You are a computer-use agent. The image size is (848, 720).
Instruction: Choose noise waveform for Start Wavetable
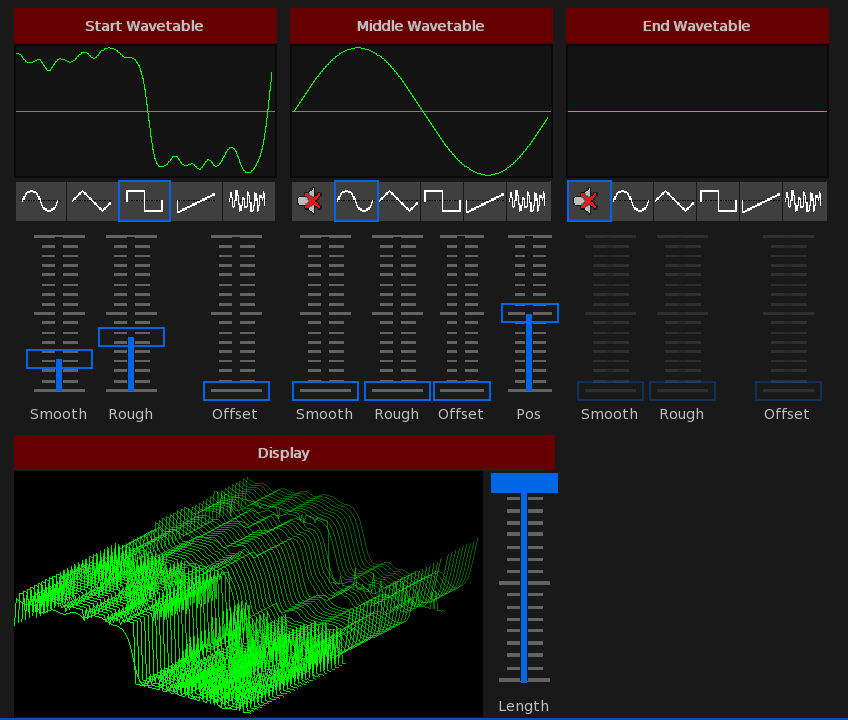click(x=248, y=201)
